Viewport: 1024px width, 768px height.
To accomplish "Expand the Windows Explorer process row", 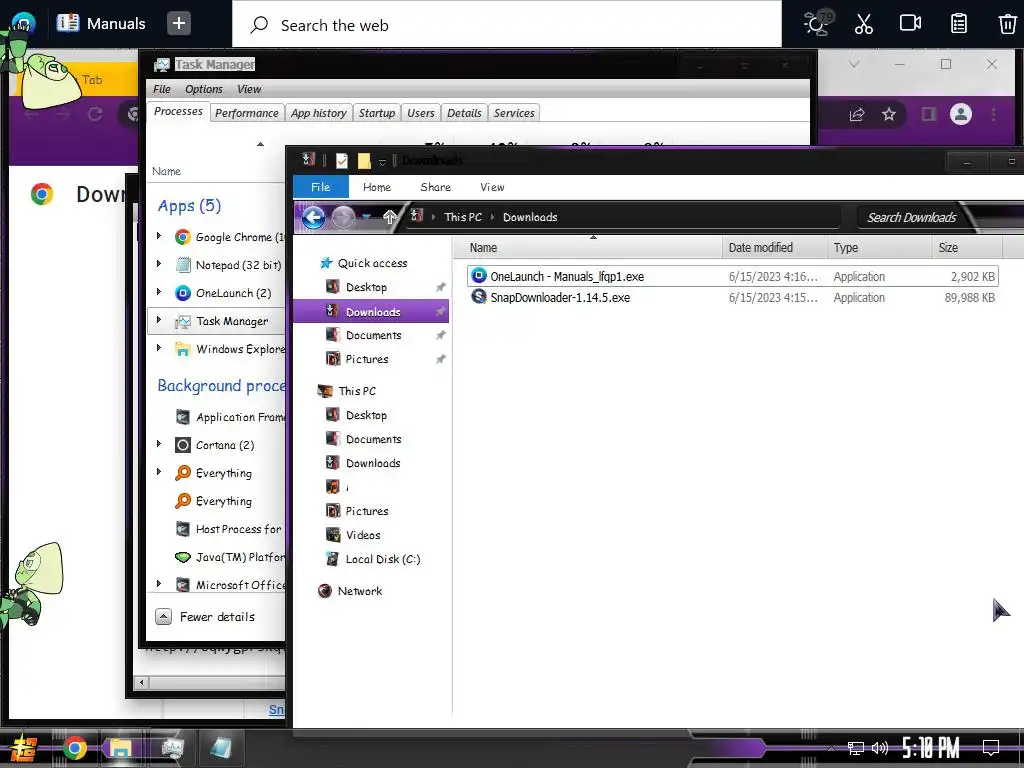I will click(159, 348).
